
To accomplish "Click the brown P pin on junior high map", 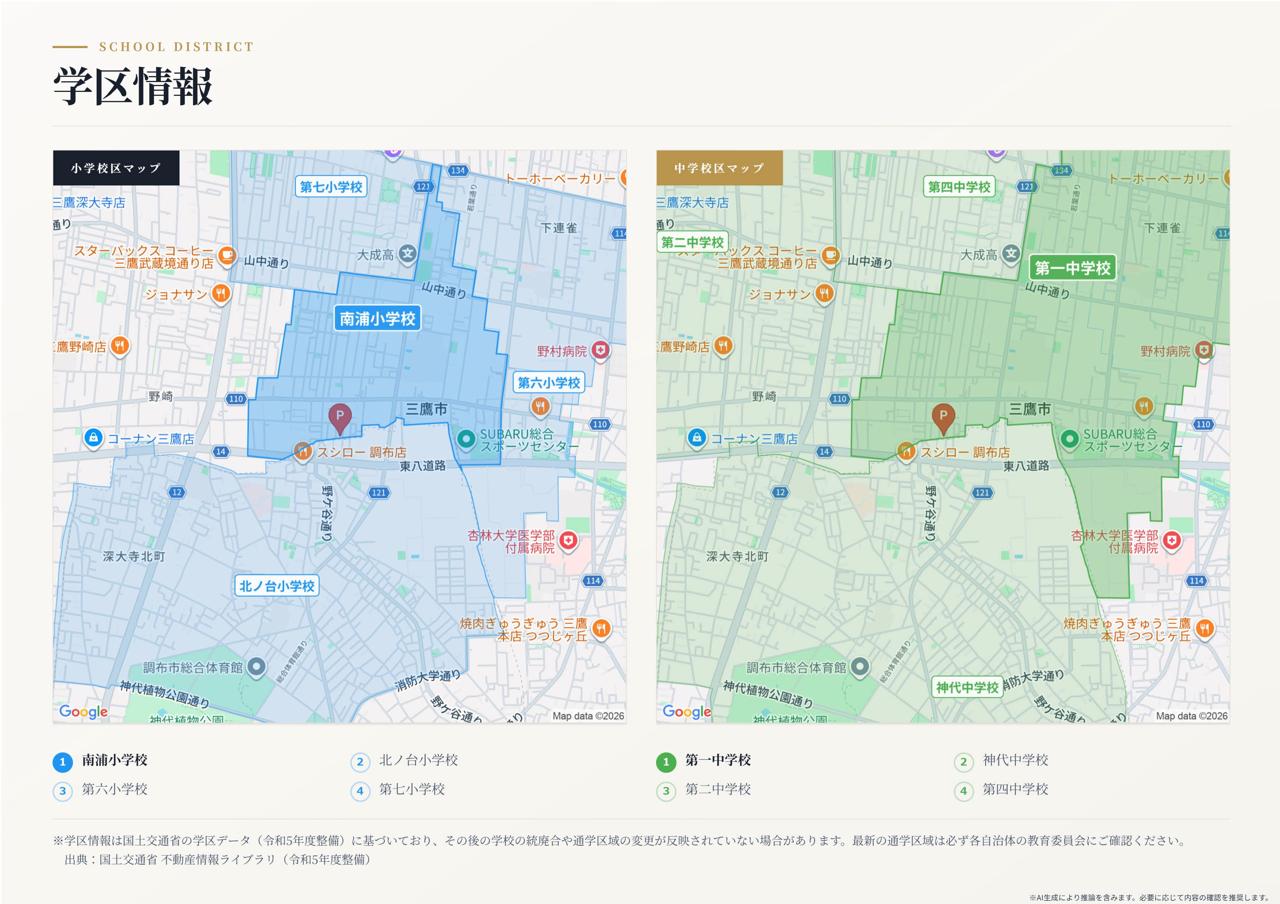I will [x=943, y=418].
